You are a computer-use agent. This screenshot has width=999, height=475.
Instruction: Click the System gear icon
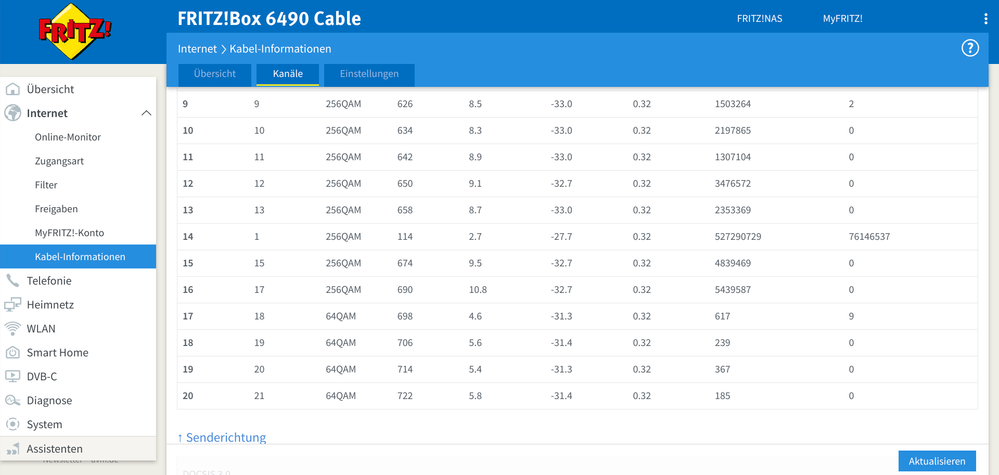click(13, 424)
